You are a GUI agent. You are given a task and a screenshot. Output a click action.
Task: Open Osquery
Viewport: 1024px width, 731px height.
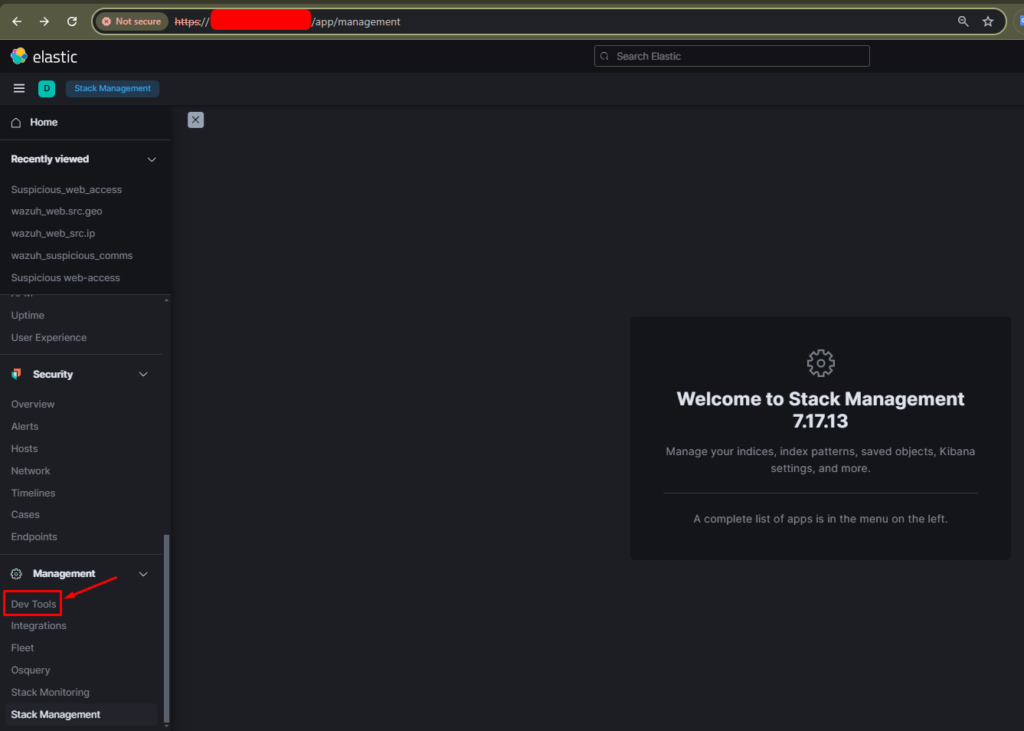[x=30, y=670]
